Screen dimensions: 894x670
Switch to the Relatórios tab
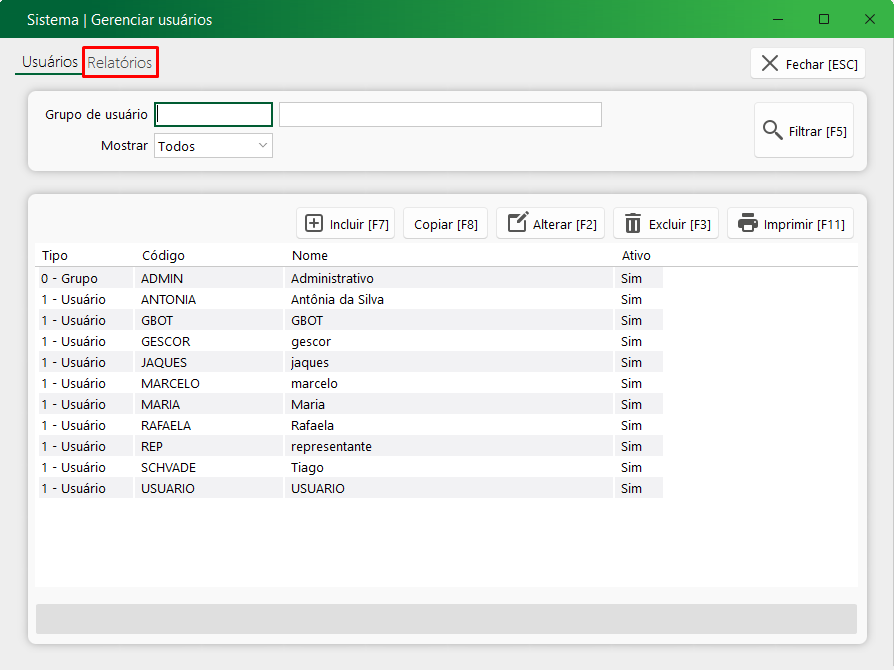120,63
